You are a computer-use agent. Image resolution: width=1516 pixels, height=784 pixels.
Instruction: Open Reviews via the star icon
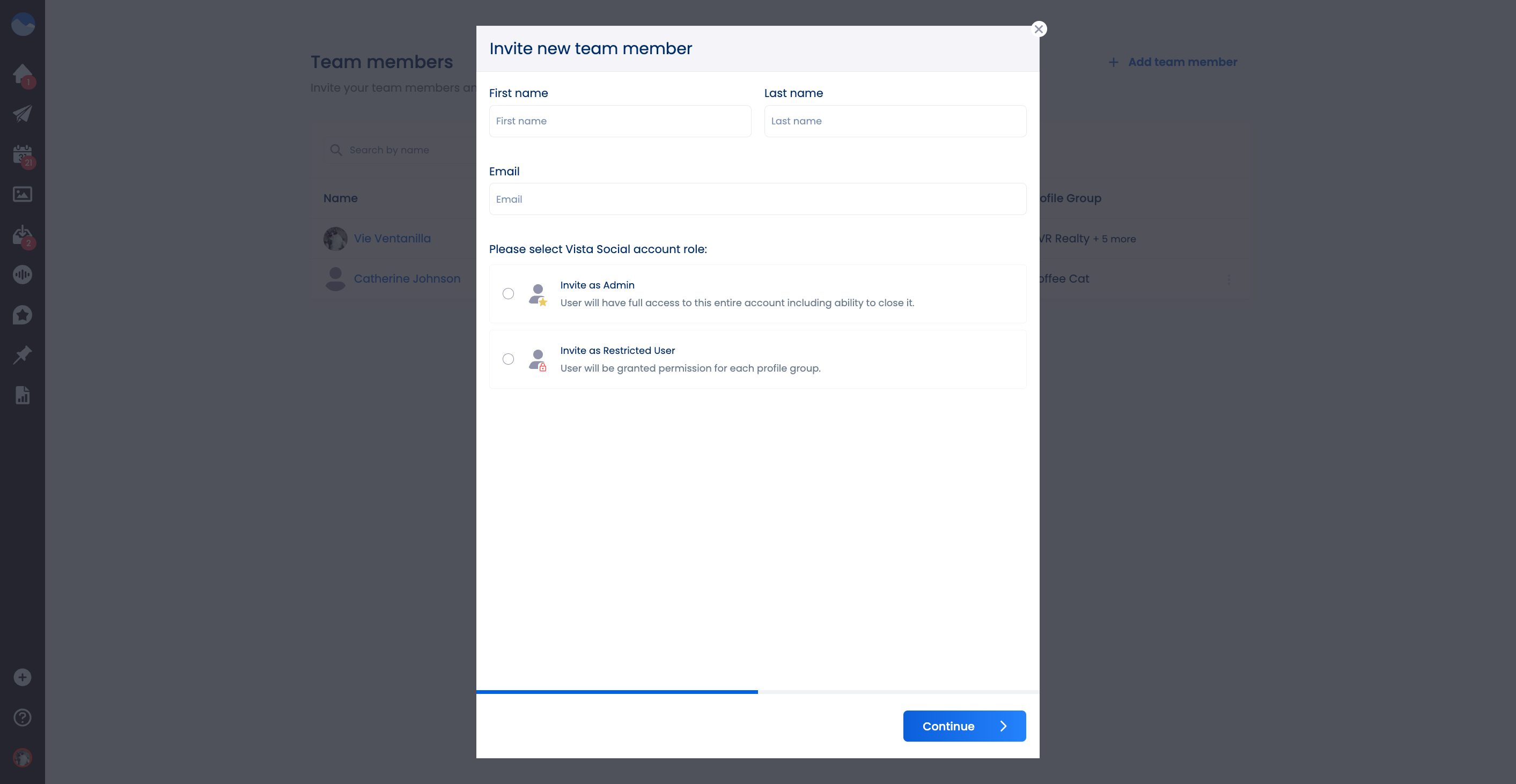pos(23,315)
